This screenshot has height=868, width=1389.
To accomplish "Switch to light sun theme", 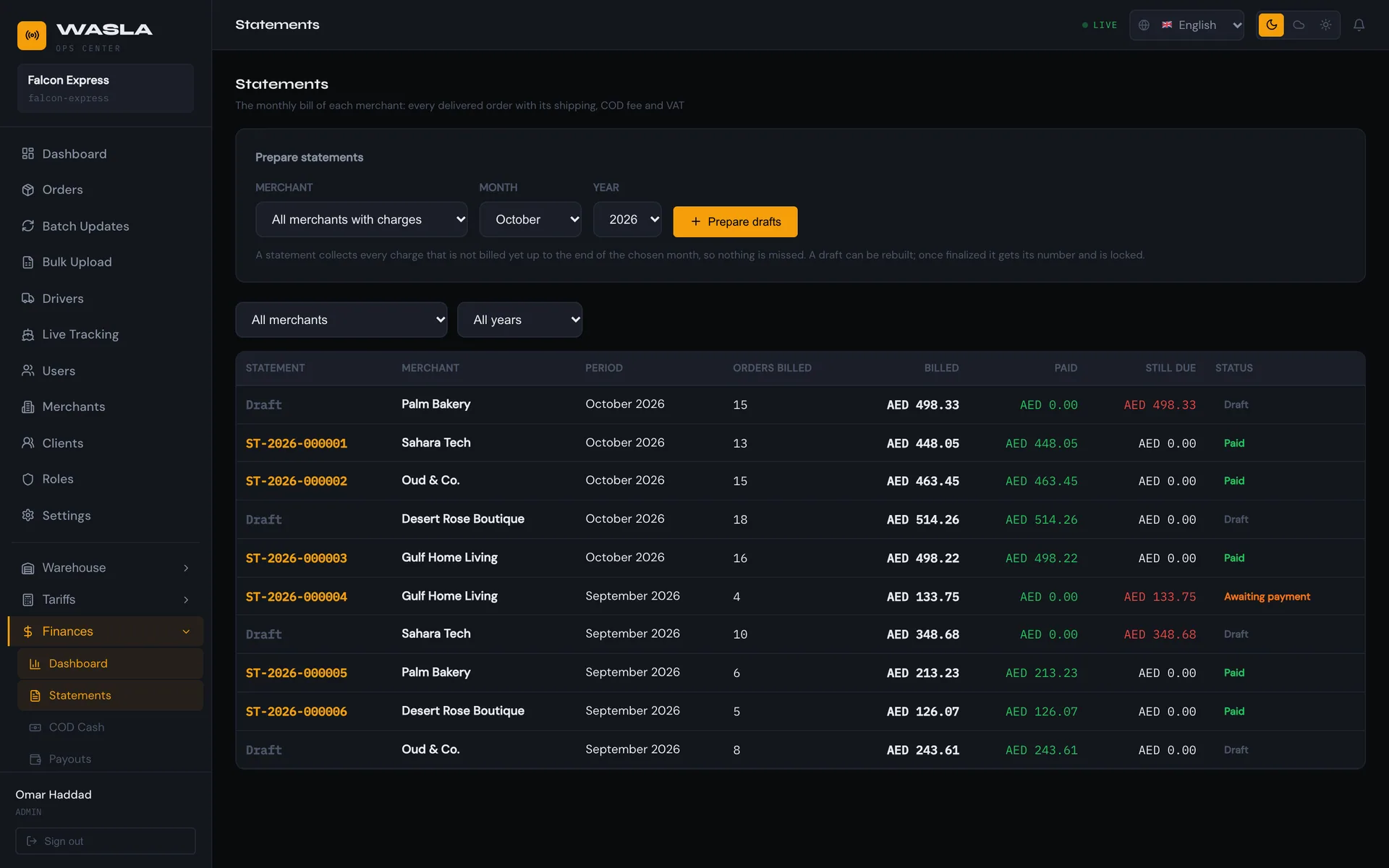I will tap(1325, 25).
